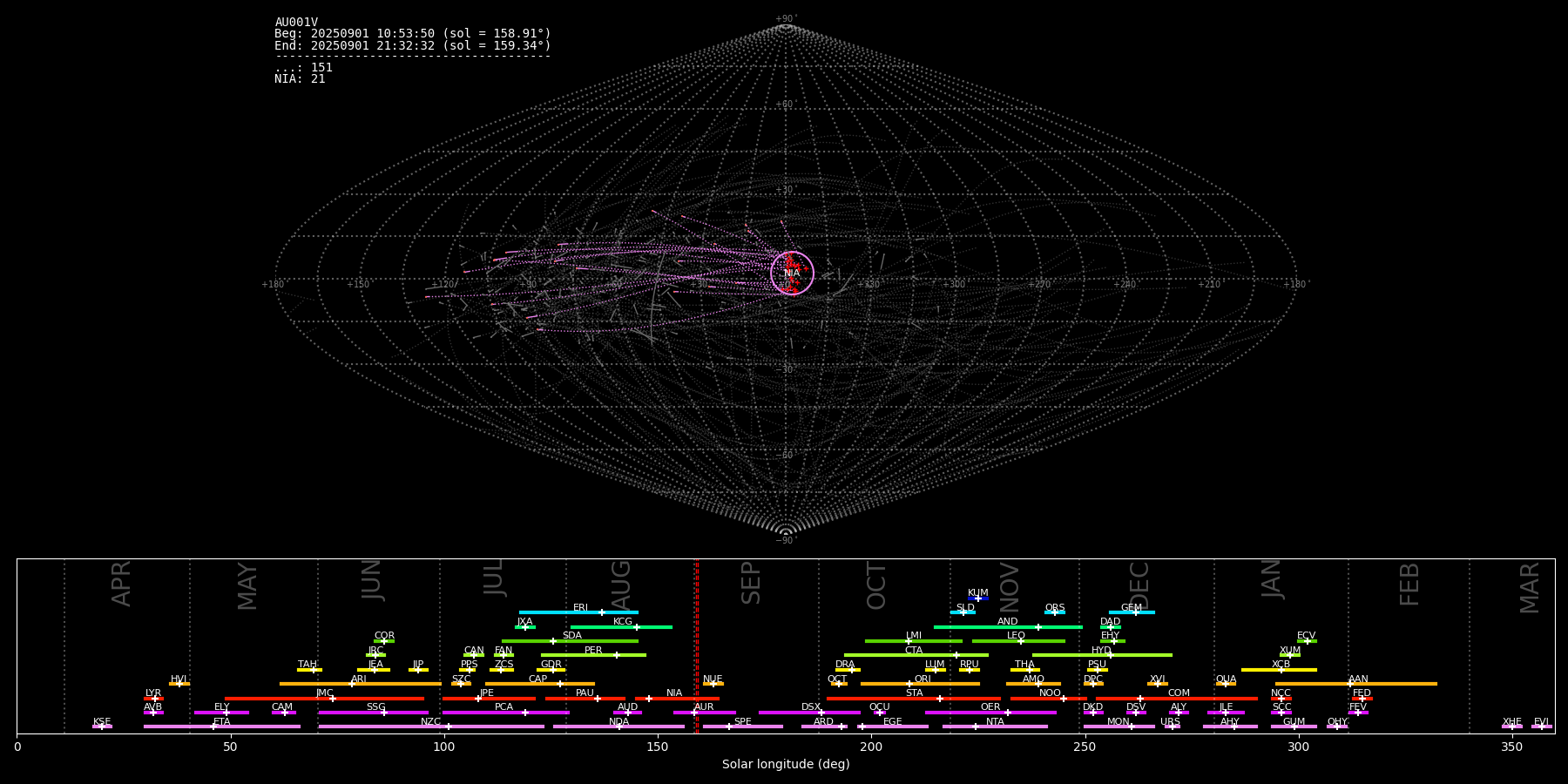Click the XHE shower label
Image resolution: width=1568 pixels, height=784 pixels.
(1512, 721)
